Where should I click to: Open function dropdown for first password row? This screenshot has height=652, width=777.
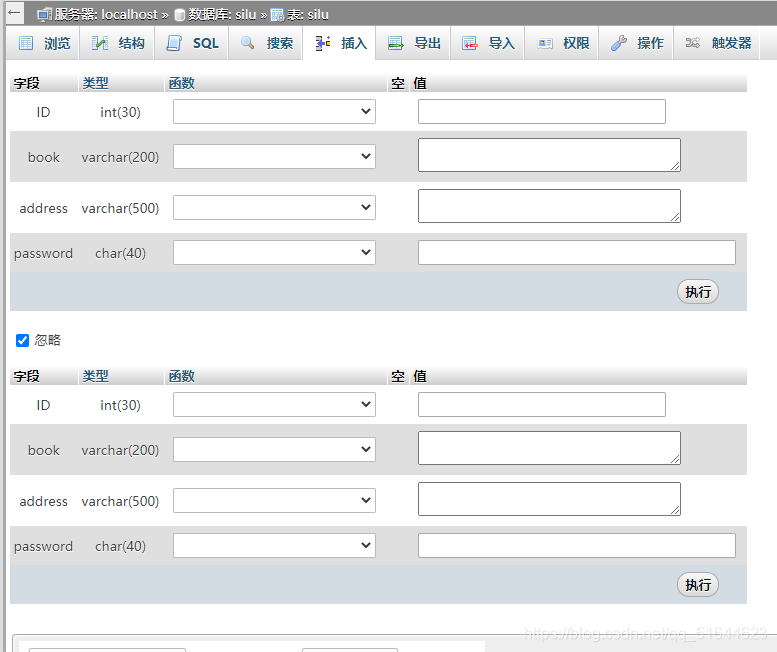(x=274, y=253)
